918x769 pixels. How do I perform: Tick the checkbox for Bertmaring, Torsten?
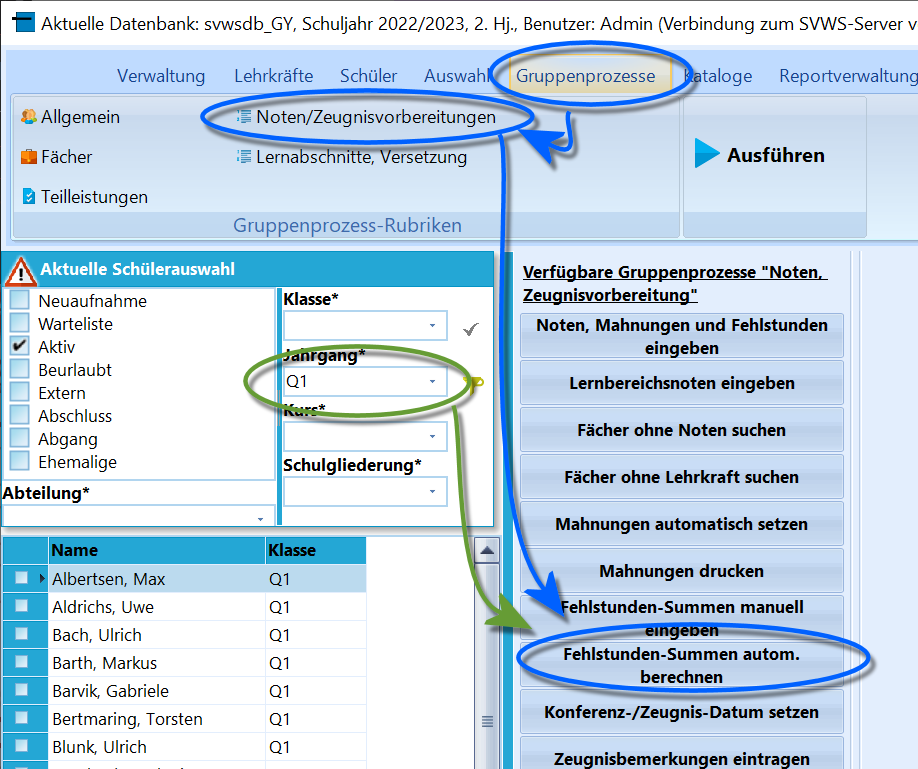pyautogui.click(x=22, y=718)
